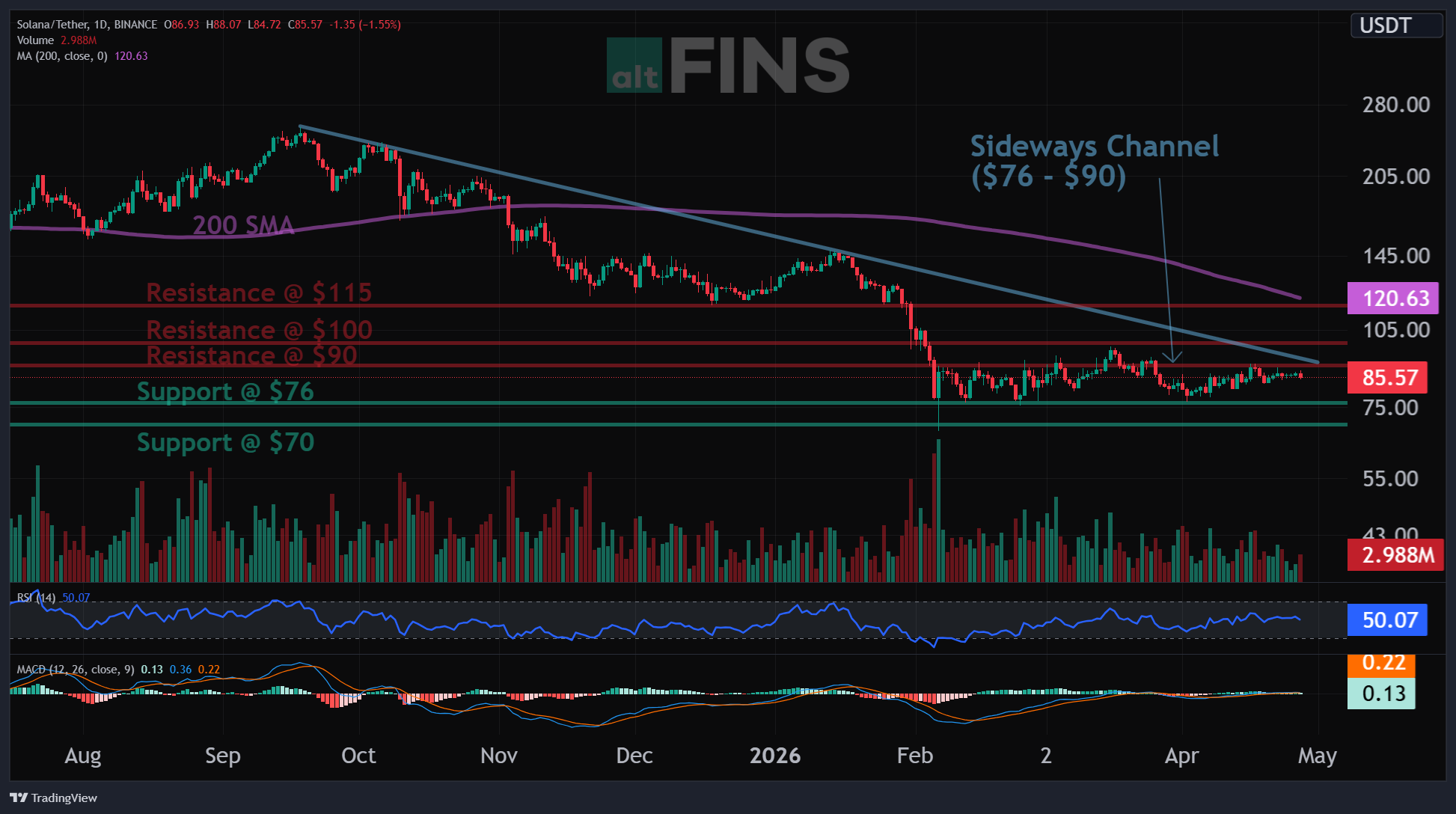The height and width of the screenshot is (814, 1456).
Task: Click the RSI (14) indicator legend
Action: 36,598
